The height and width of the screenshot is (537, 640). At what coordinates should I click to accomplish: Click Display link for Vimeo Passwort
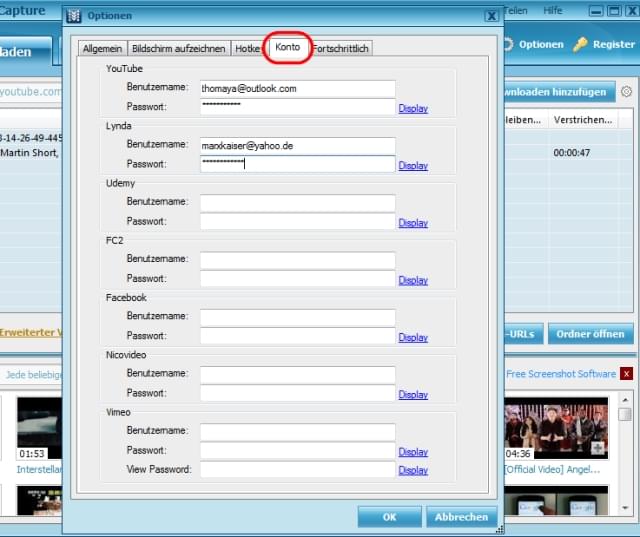point(413,452)
